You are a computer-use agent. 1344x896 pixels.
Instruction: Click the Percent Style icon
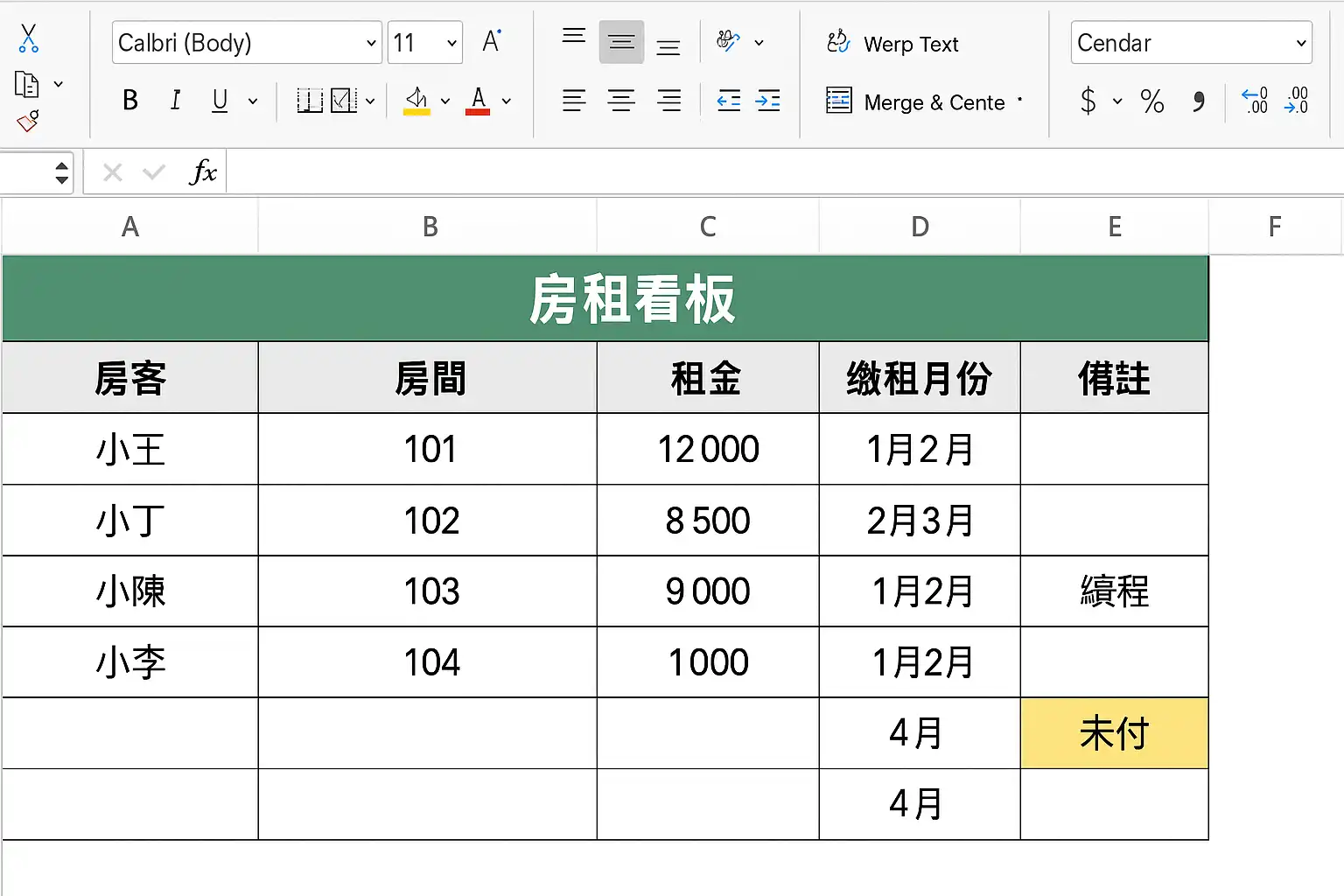1152,101
